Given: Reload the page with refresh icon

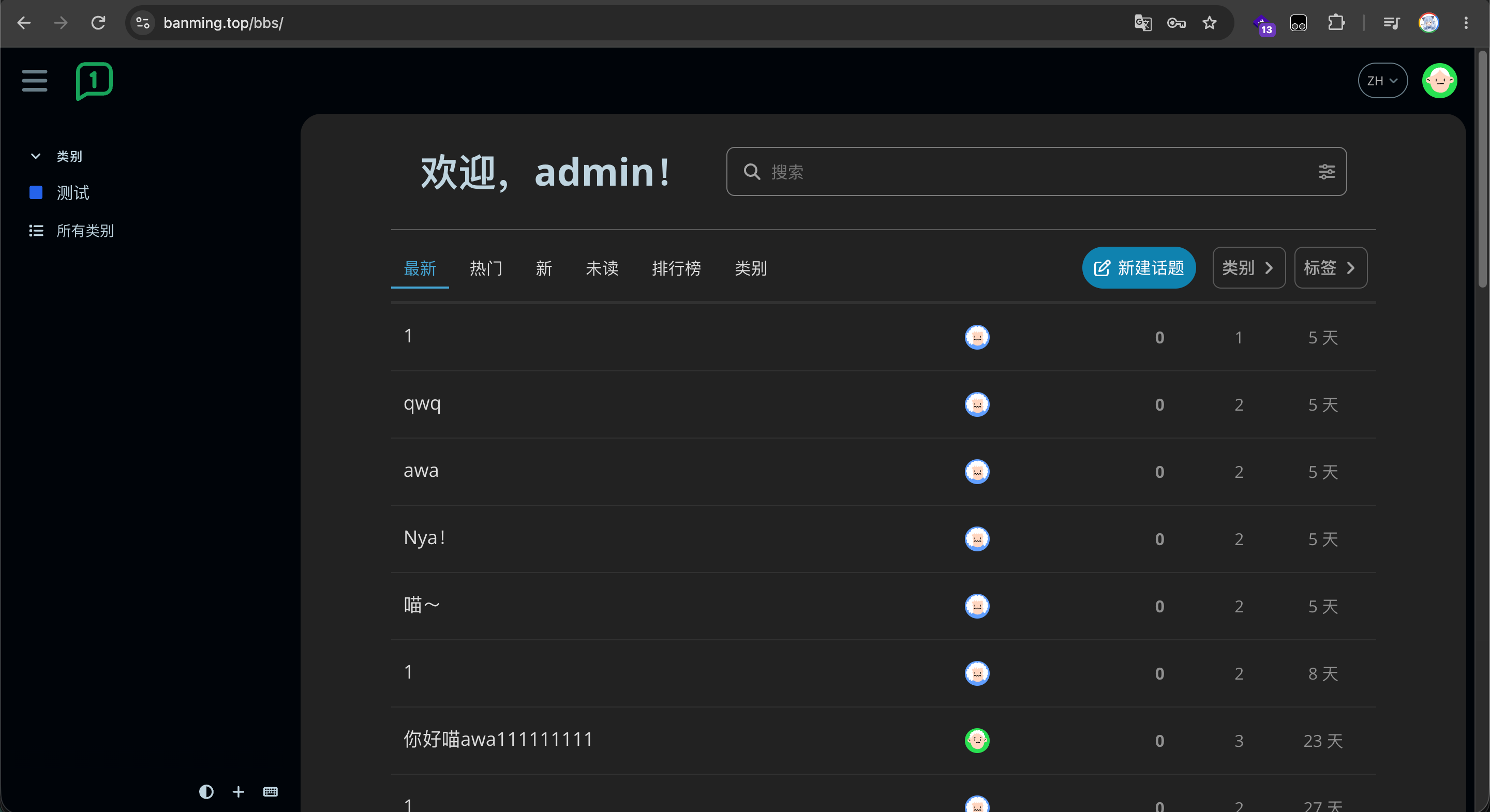Looking at the screenshot, I should pos(98,23).
